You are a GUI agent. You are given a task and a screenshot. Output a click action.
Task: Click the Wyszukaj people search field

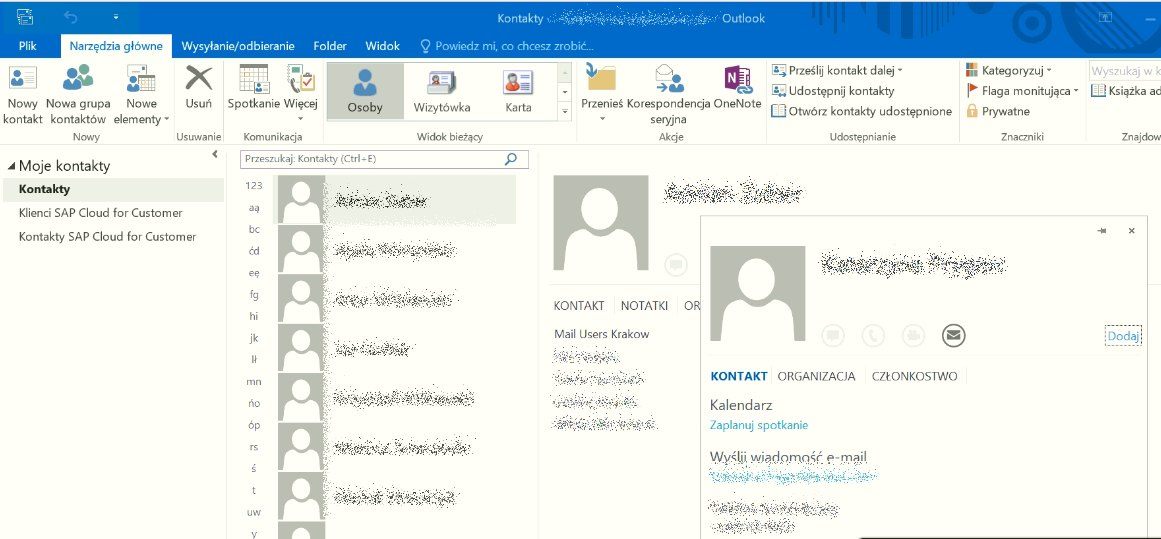tap(1124, 71)
